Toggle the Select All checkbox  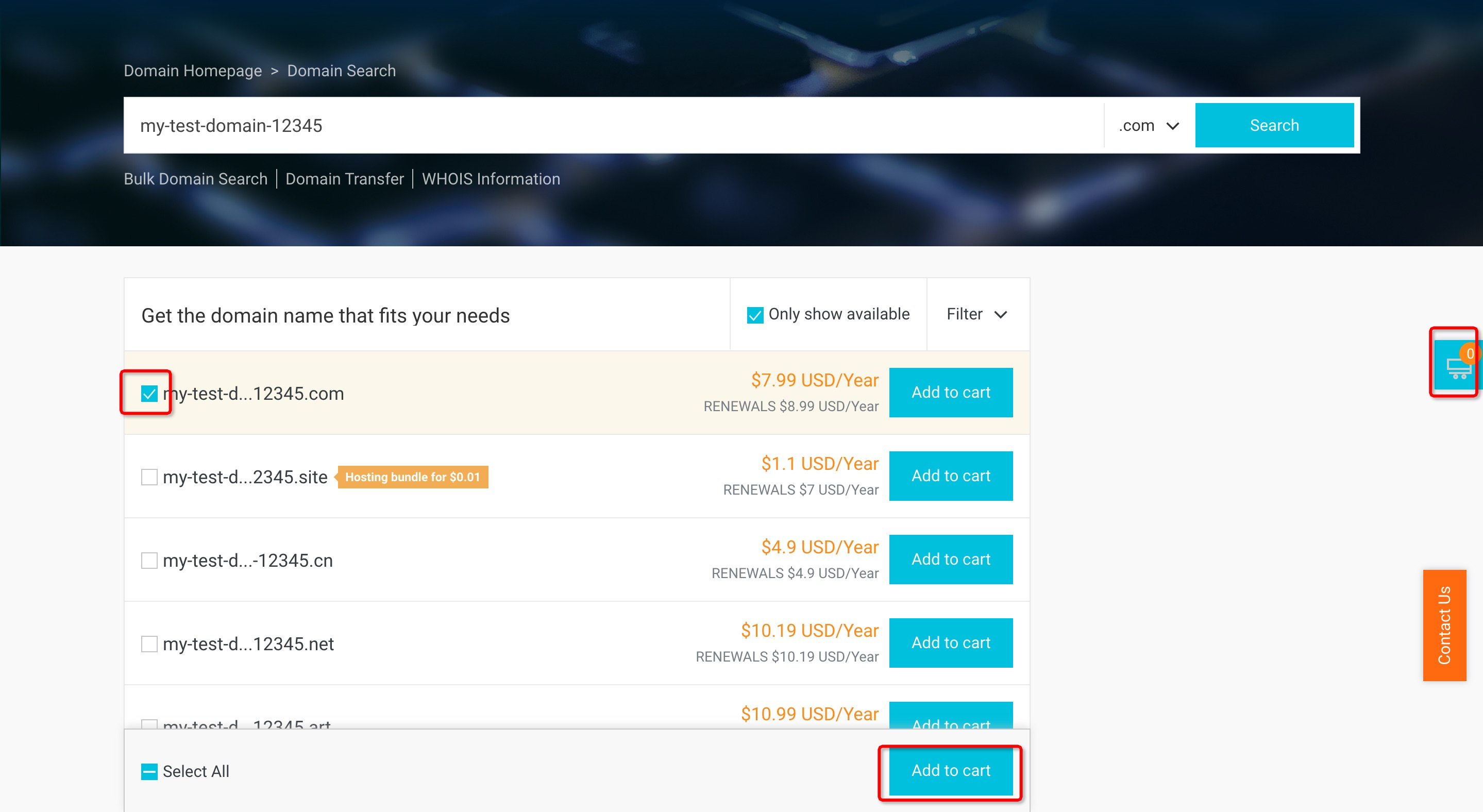click(x=149, y=771)
